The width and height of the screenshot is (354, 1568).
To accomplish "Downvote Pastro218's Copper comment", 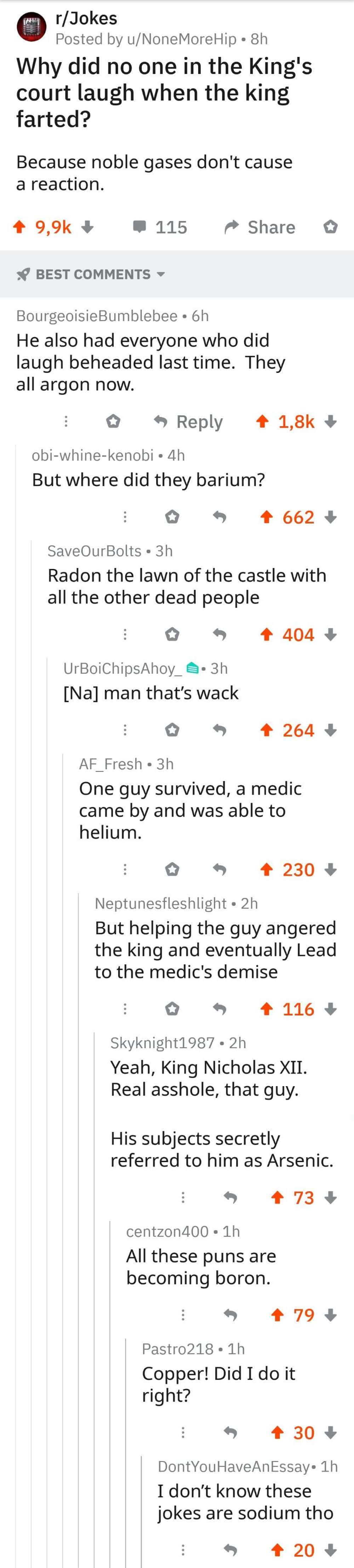I will [330, 1433].
